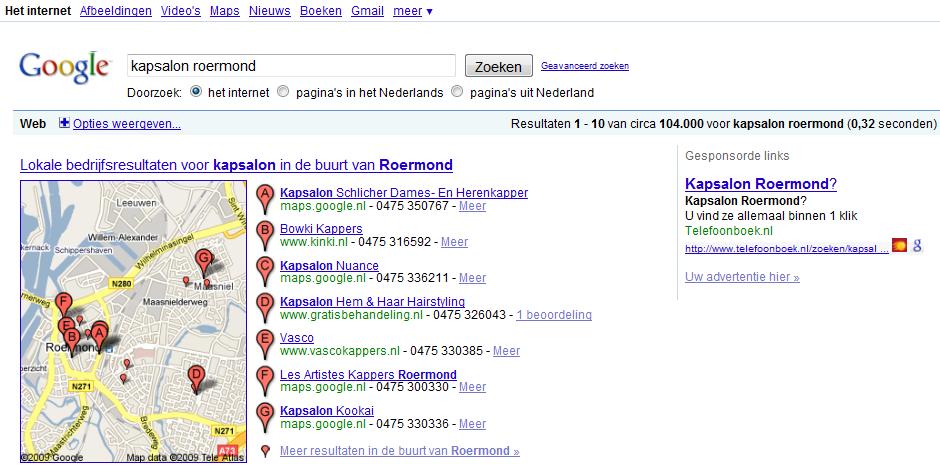Click 'Uw advertentie hier' link
Viewport: 940px width, 468px height.
pos(742,277)
